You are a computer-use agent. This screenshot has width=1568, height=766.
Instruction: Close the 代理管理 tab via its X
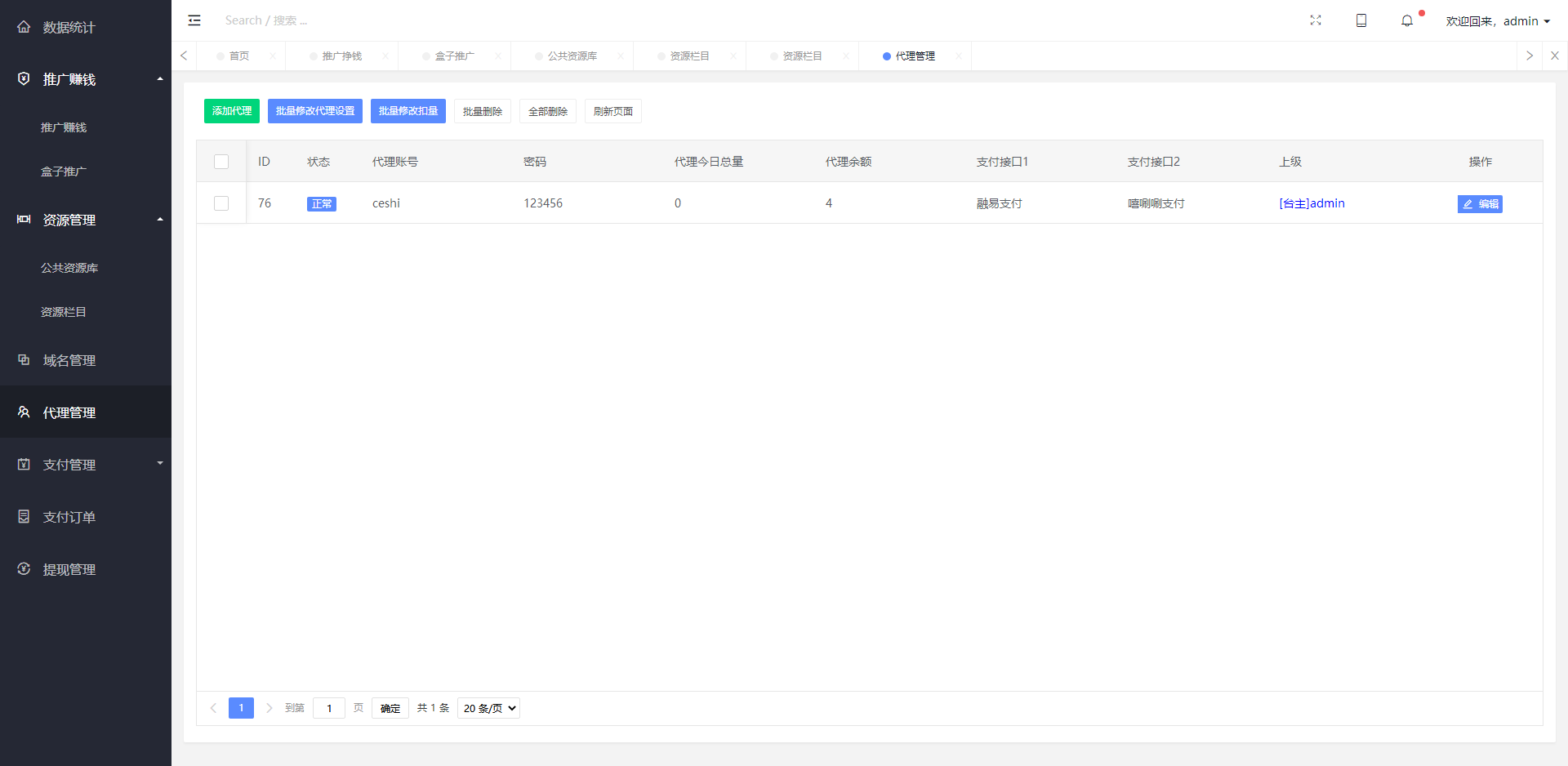(x=958, y=56)
